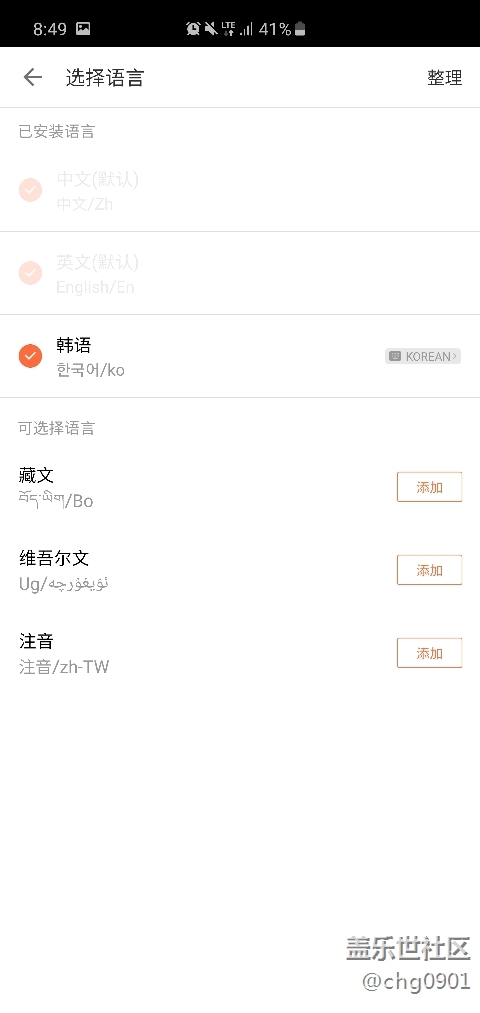Tap the picture notification icon in status bar
This screenshot has width=480, height=1013.
click(x=83, y=28)
